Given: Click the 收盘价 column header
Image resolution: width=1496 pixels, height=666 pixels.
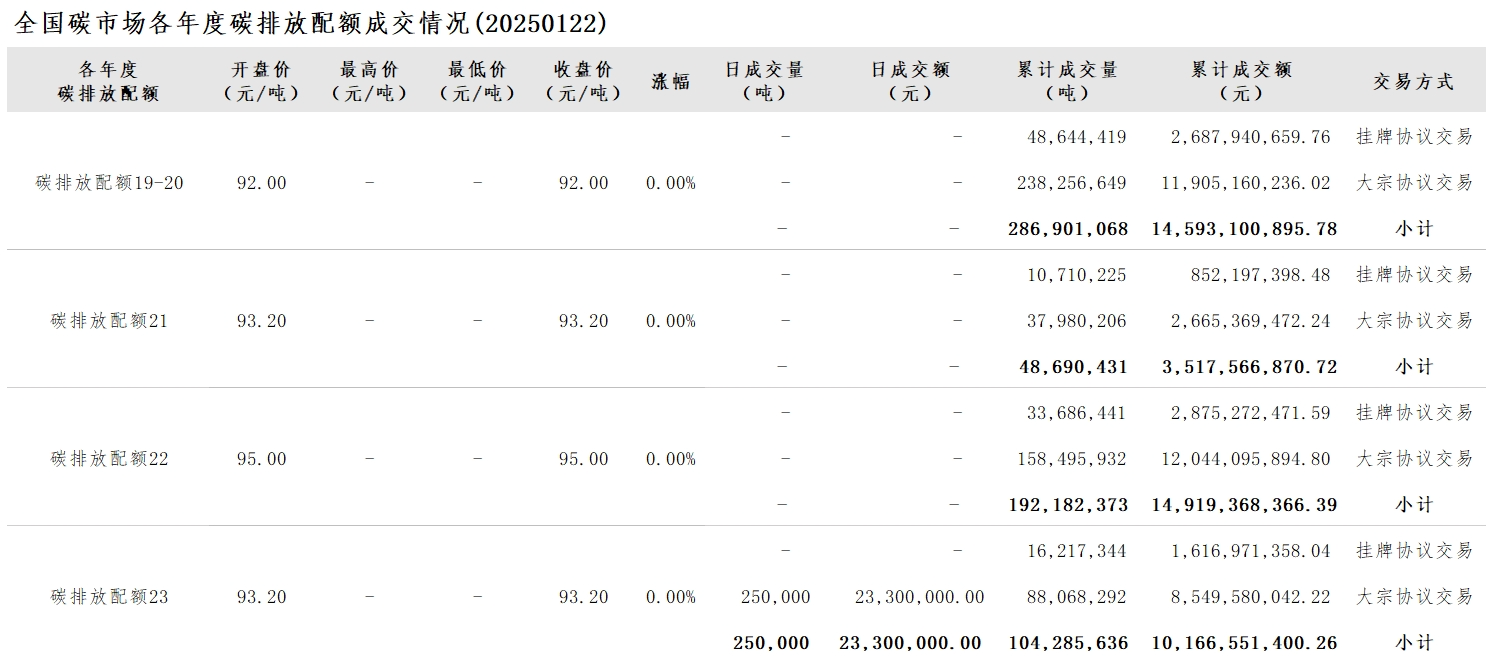Looking at the screenshot, I should (584, 81).
